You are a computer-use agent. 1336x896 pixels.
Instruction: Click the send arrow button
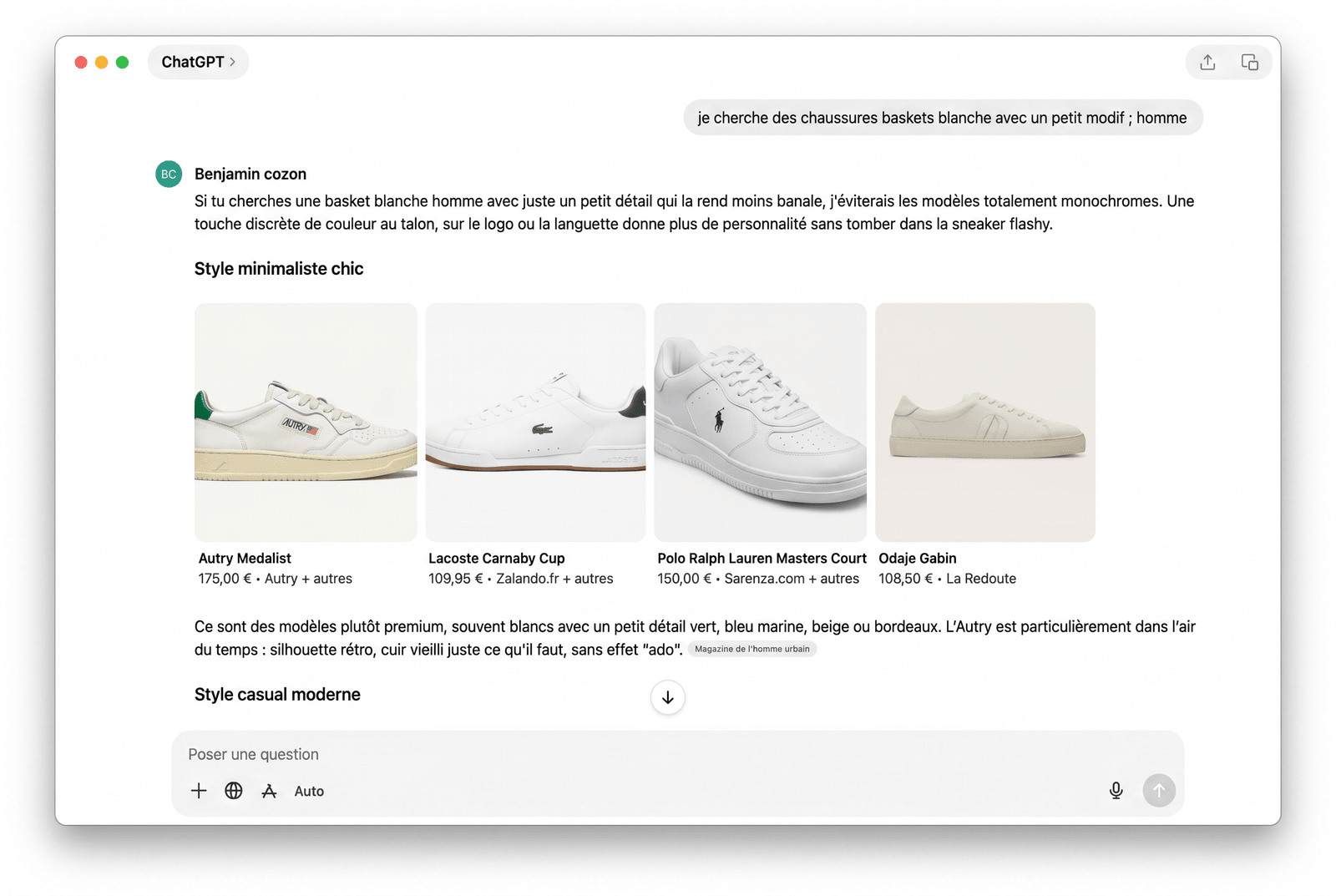(1159, 791)
